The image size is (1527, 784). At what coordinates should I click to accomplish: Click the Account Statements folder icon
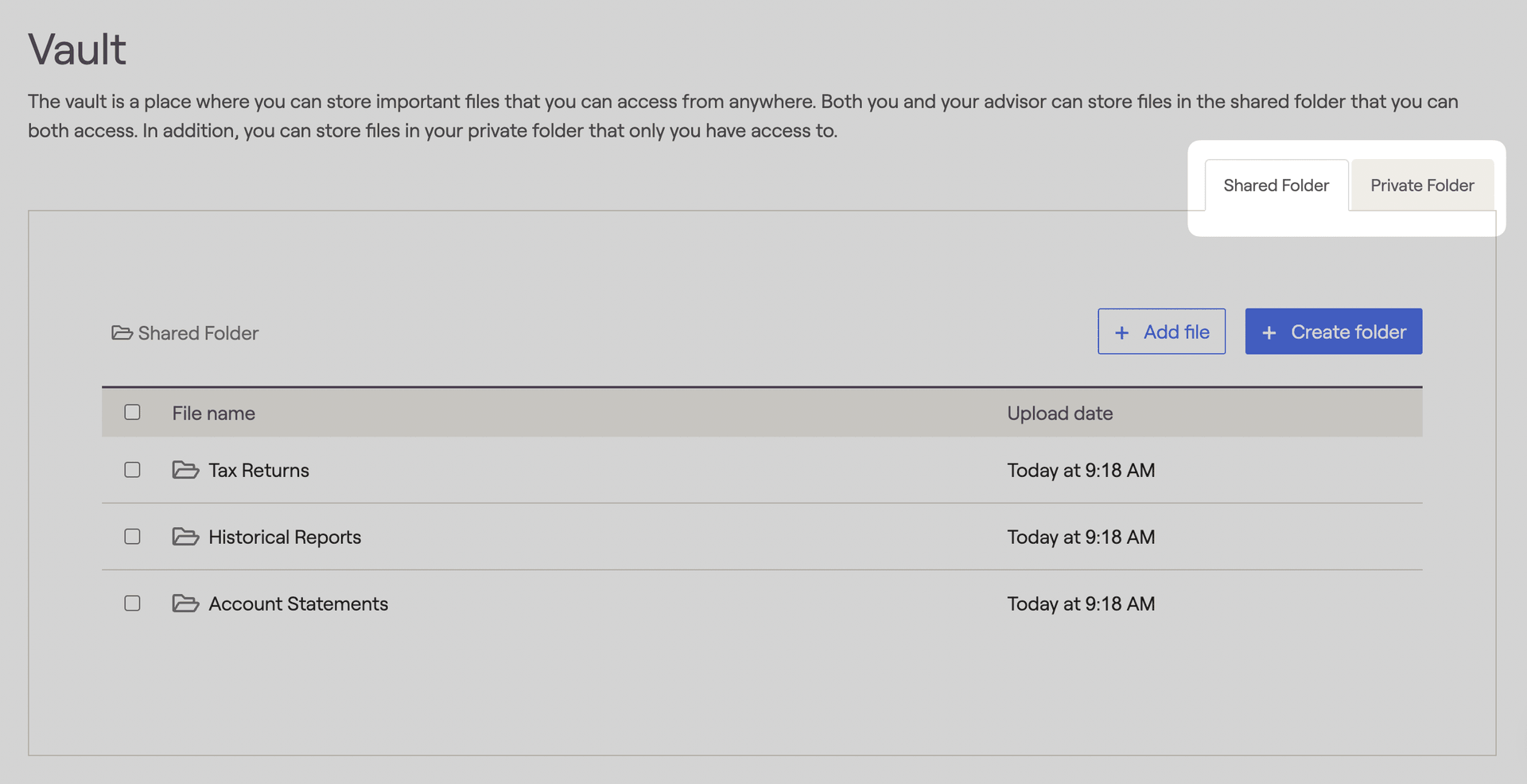click(x=185, y=604)
